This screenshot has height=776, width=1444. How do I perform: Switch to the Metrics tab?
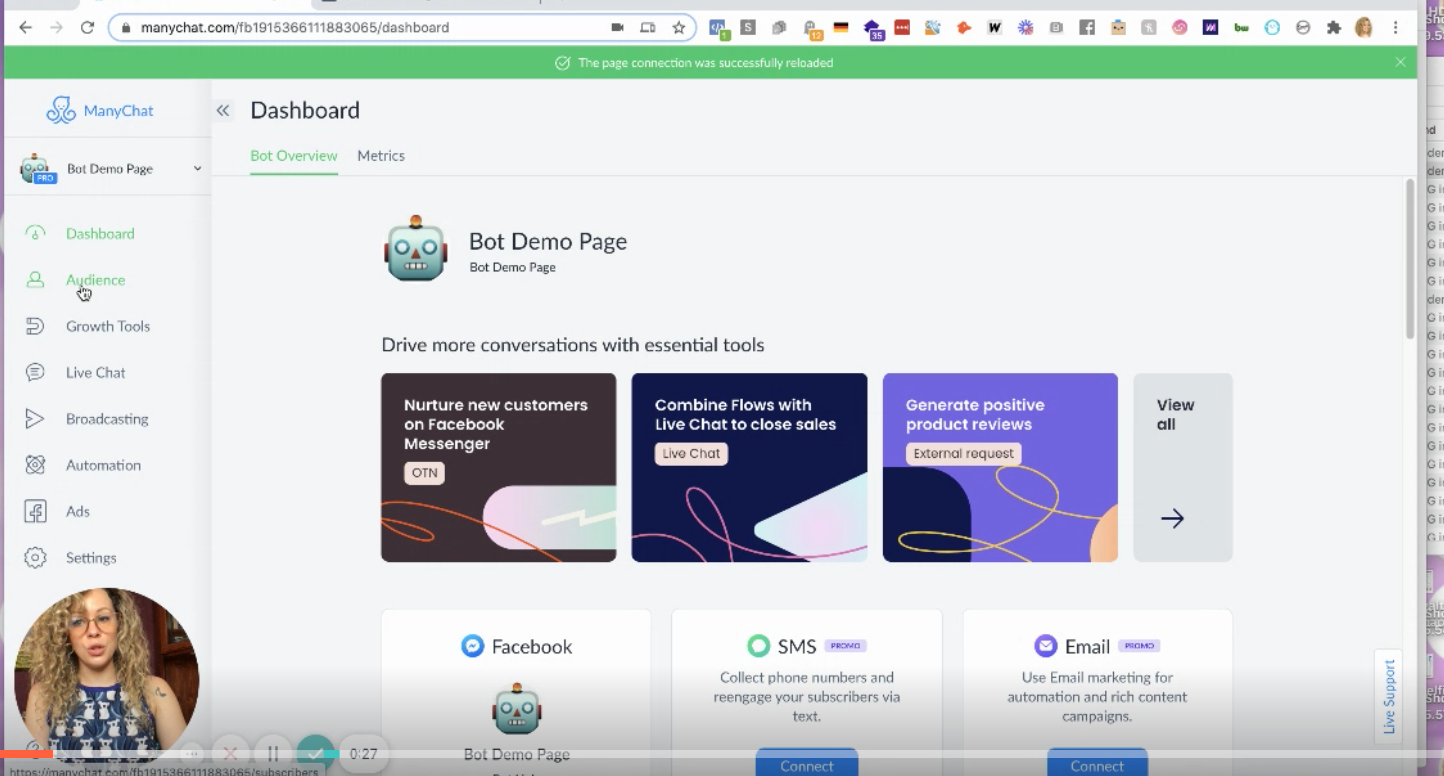coord(381,156)
